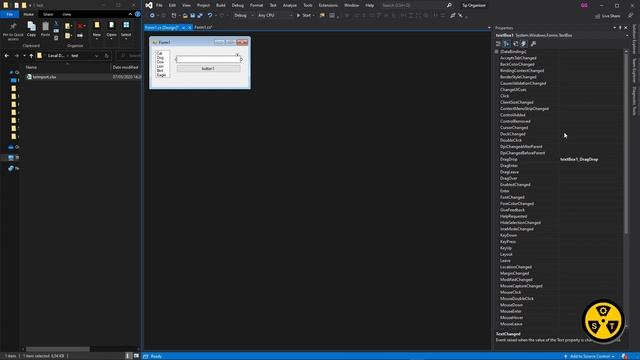Toggle details view in Explorer status bar

[x=129, y=356]
